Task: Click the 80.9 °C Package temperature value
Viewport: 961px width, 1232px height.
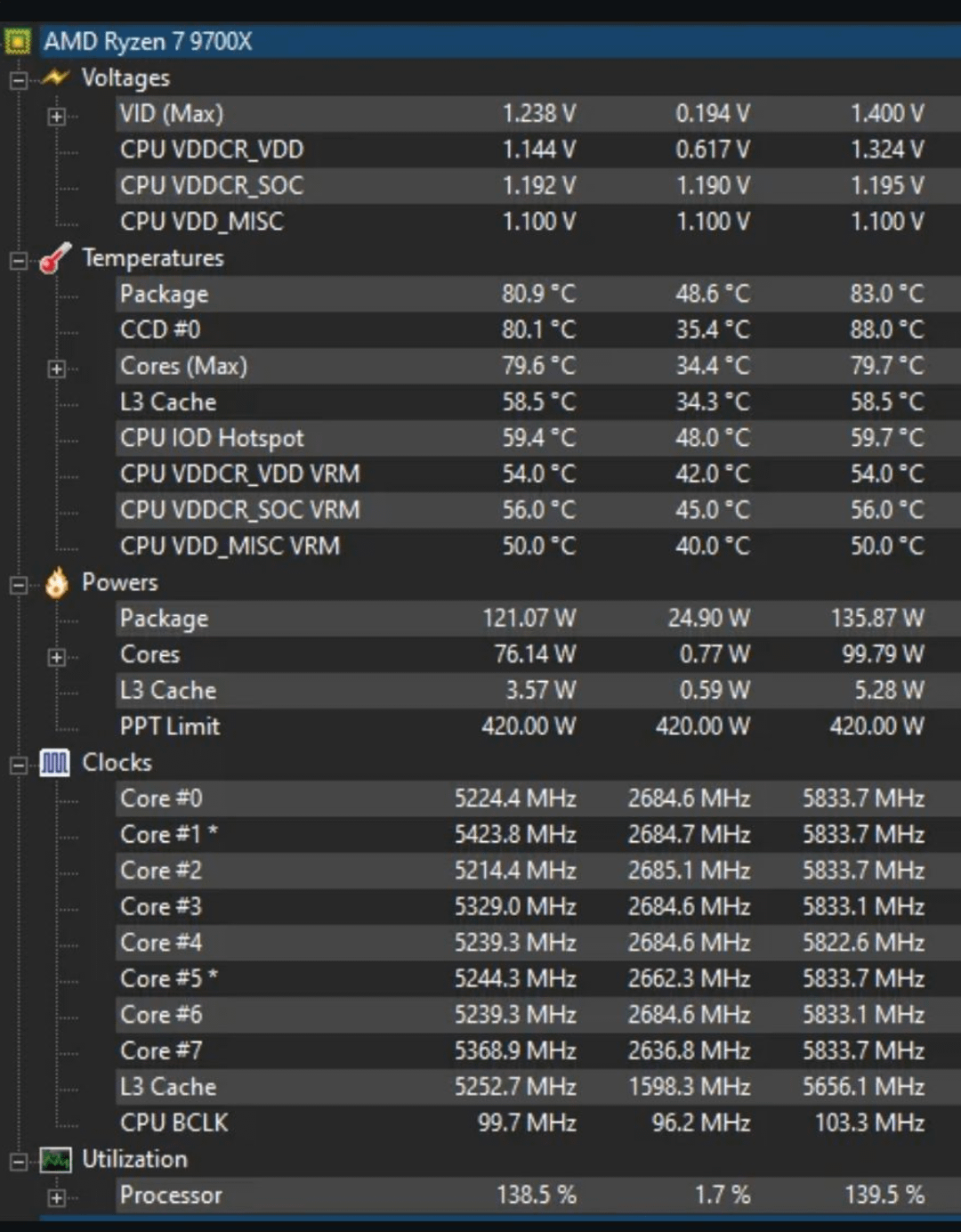Action: 539,294
